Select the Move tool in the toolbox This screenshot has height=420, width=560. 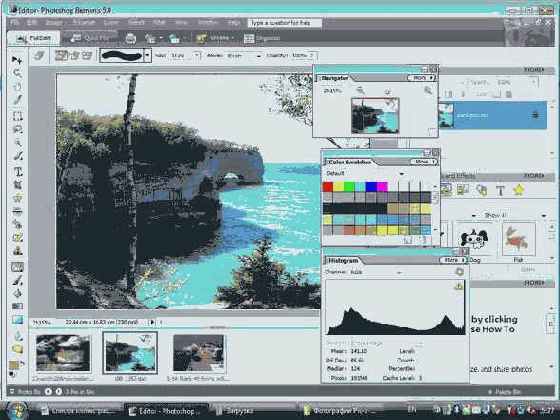pyautogui.click(x=17, y=60)
